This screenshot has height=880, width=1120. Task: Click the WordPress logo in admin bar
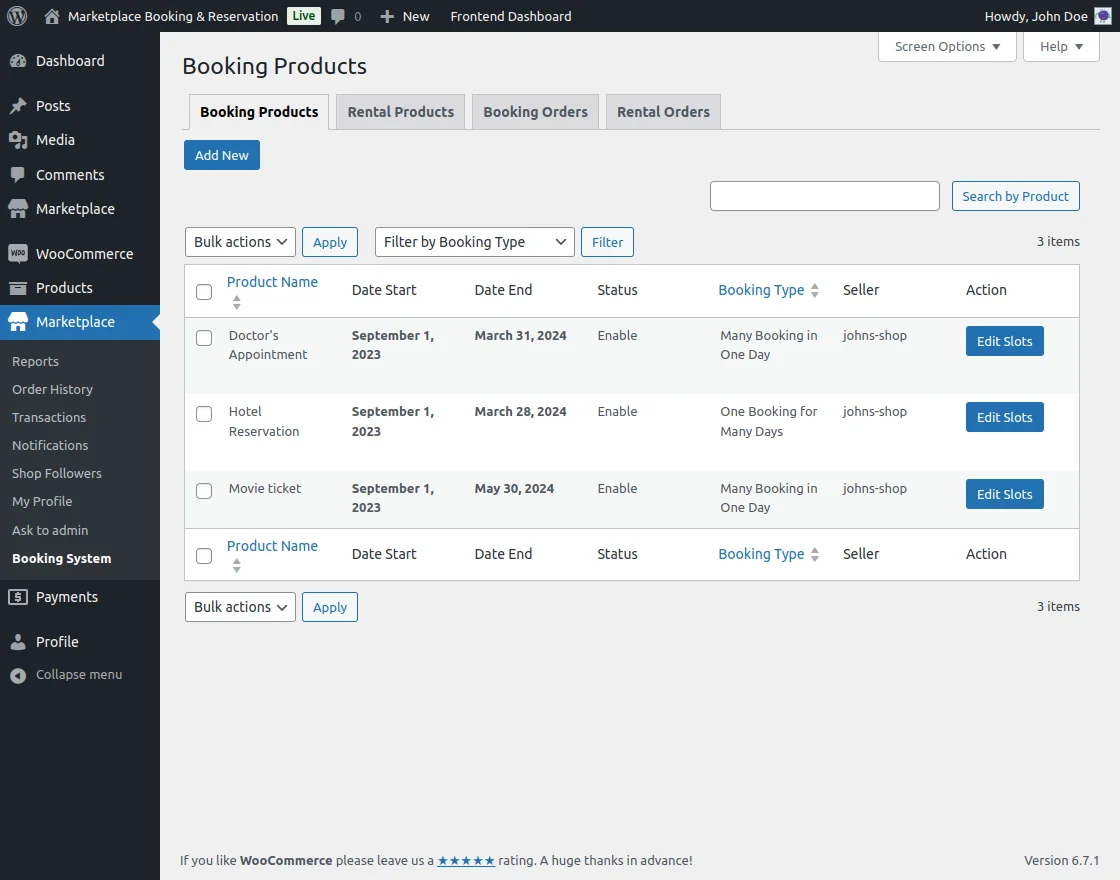click(16, 16)
